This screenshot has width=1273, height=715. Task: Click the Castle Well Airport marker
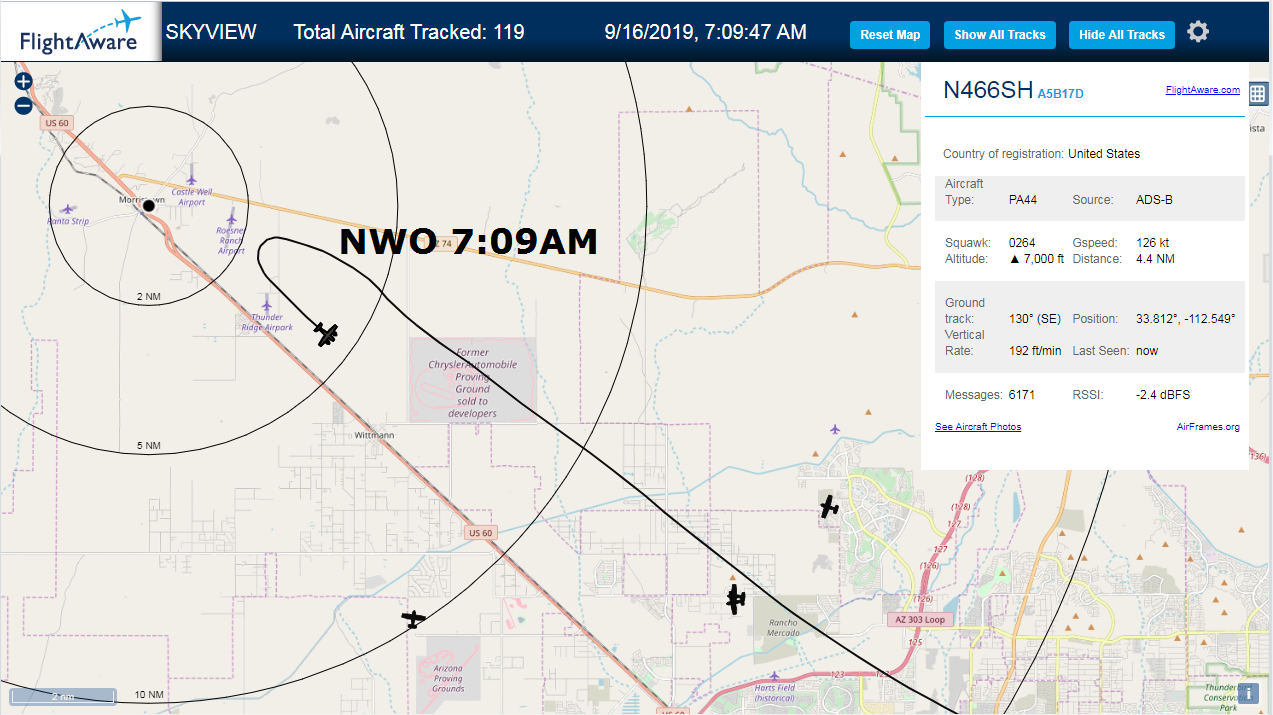point(191,180)
